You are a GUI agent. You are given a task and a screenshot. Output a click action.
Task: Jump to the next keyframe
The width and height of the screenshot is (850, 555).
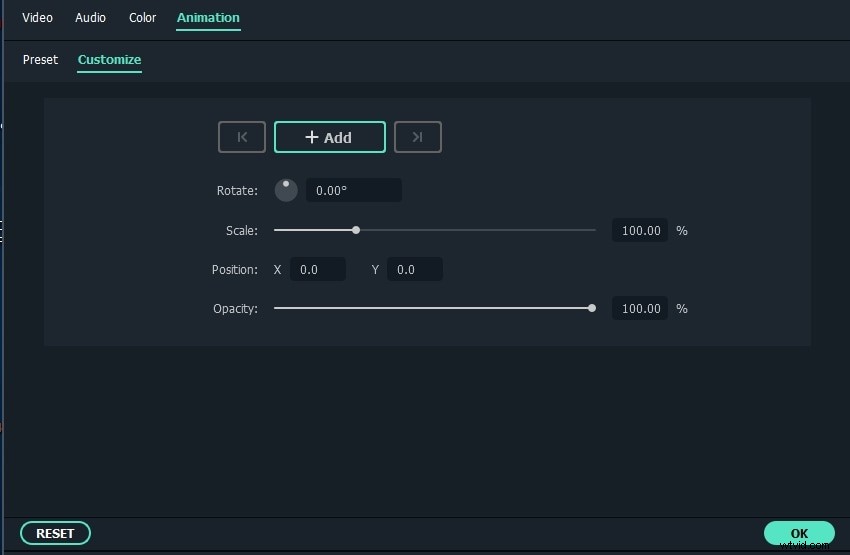(417, 137)
